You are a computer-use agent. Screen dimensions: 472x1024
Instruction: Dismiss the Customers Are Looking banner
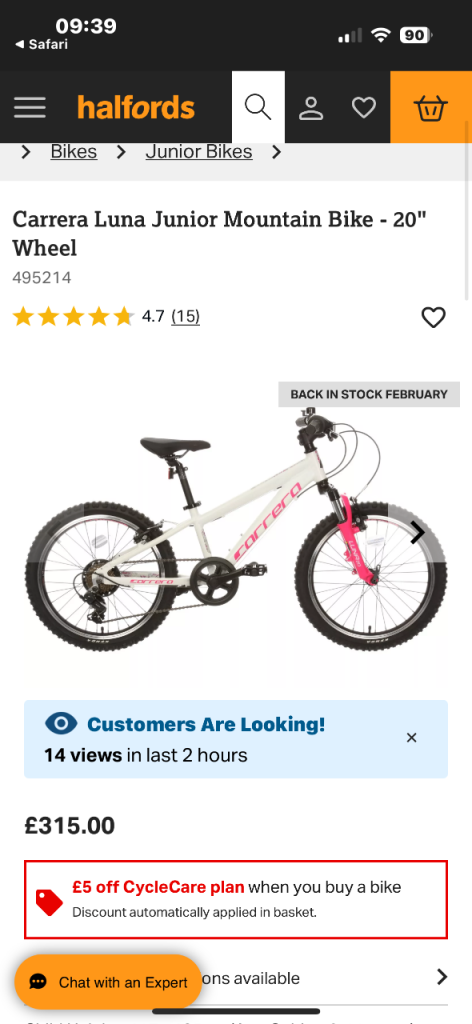411,737
